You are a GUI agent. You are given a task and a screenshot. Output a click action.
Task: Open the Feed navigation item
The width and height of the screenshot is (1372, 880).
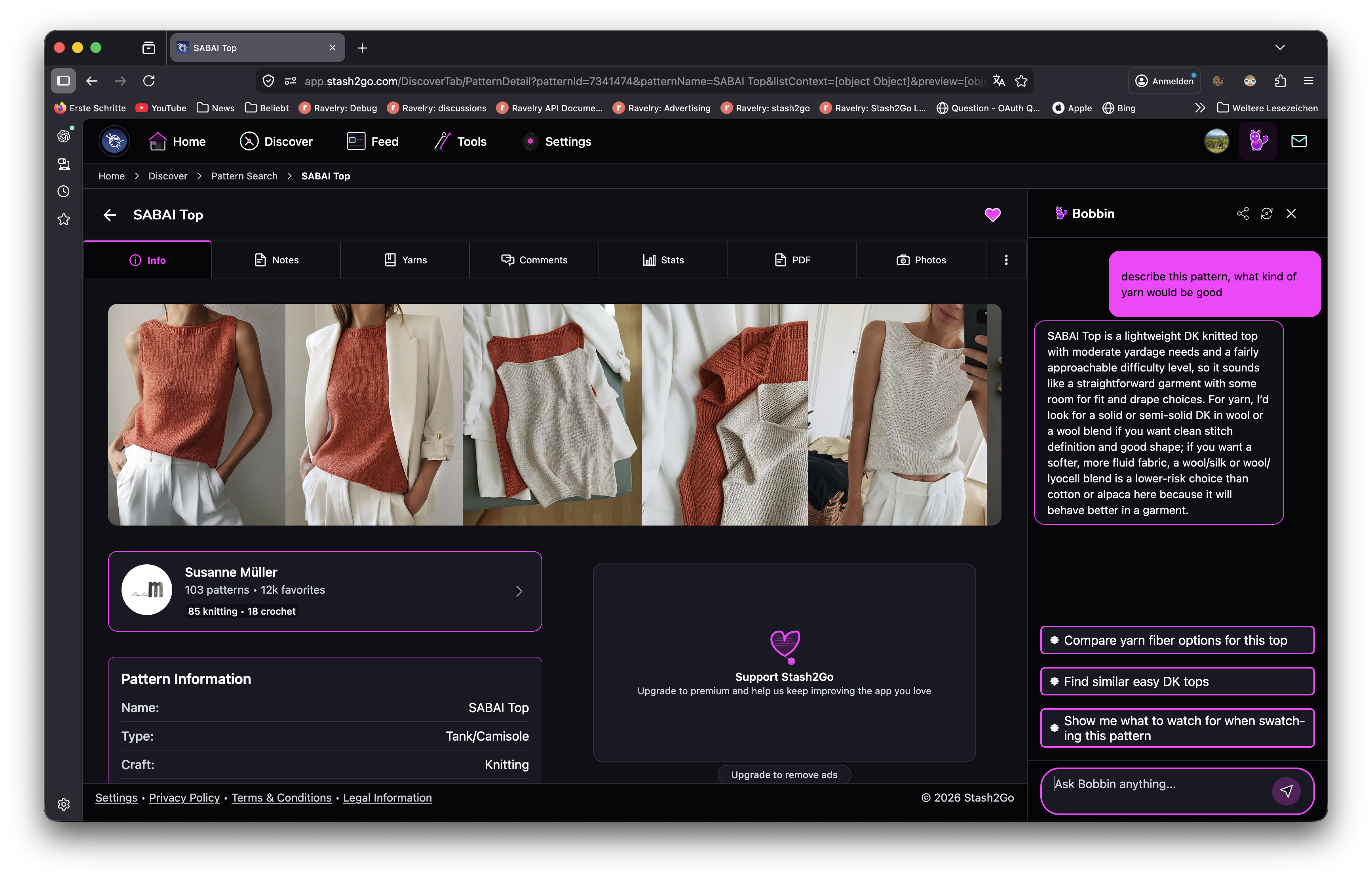tap(372, 141)
